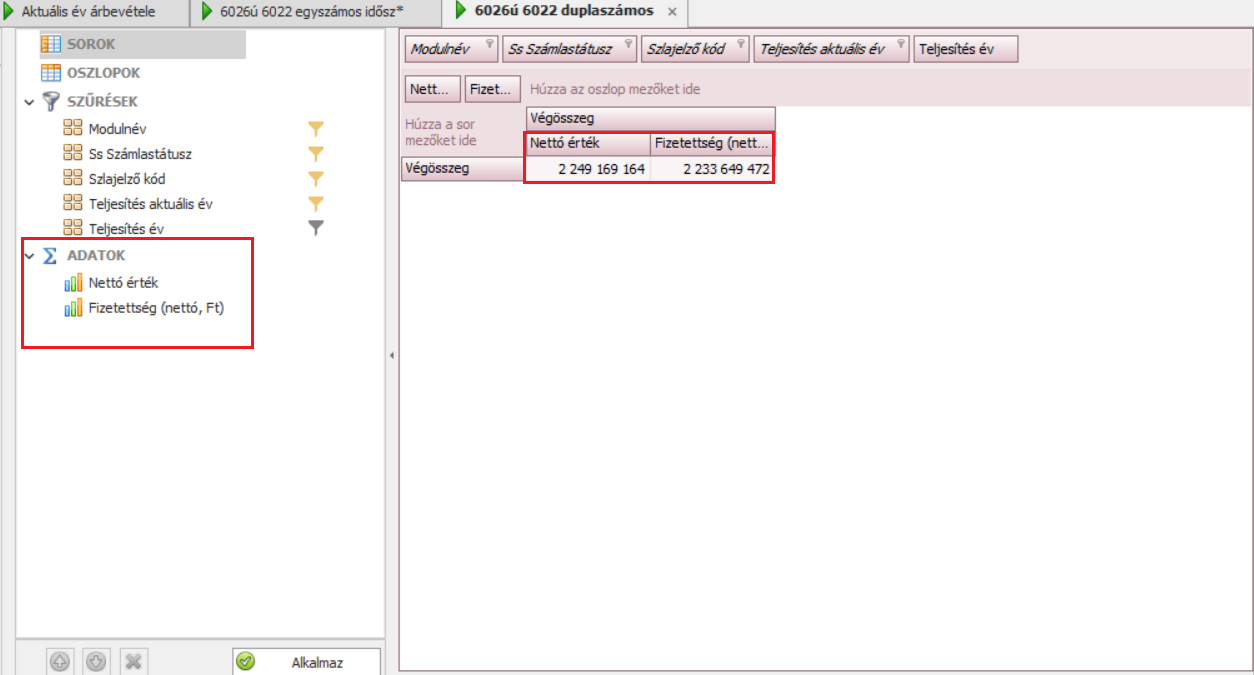This screenshot has width=1254, height=675.
Task: Open filter on Ss Számlastátusz header chip
Action: [x=627, y=44]
